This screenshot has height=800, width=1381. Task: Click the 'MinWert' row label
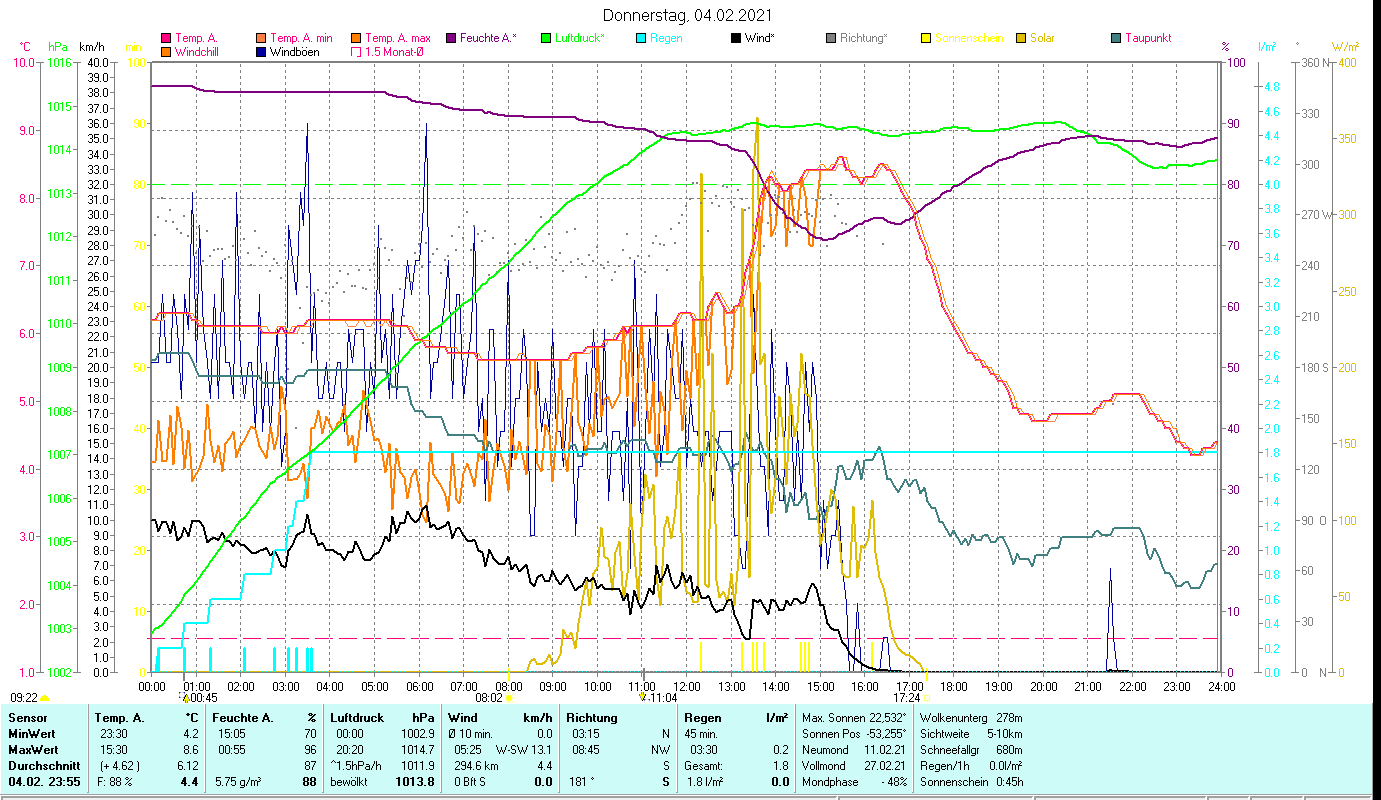pos(32,733)
